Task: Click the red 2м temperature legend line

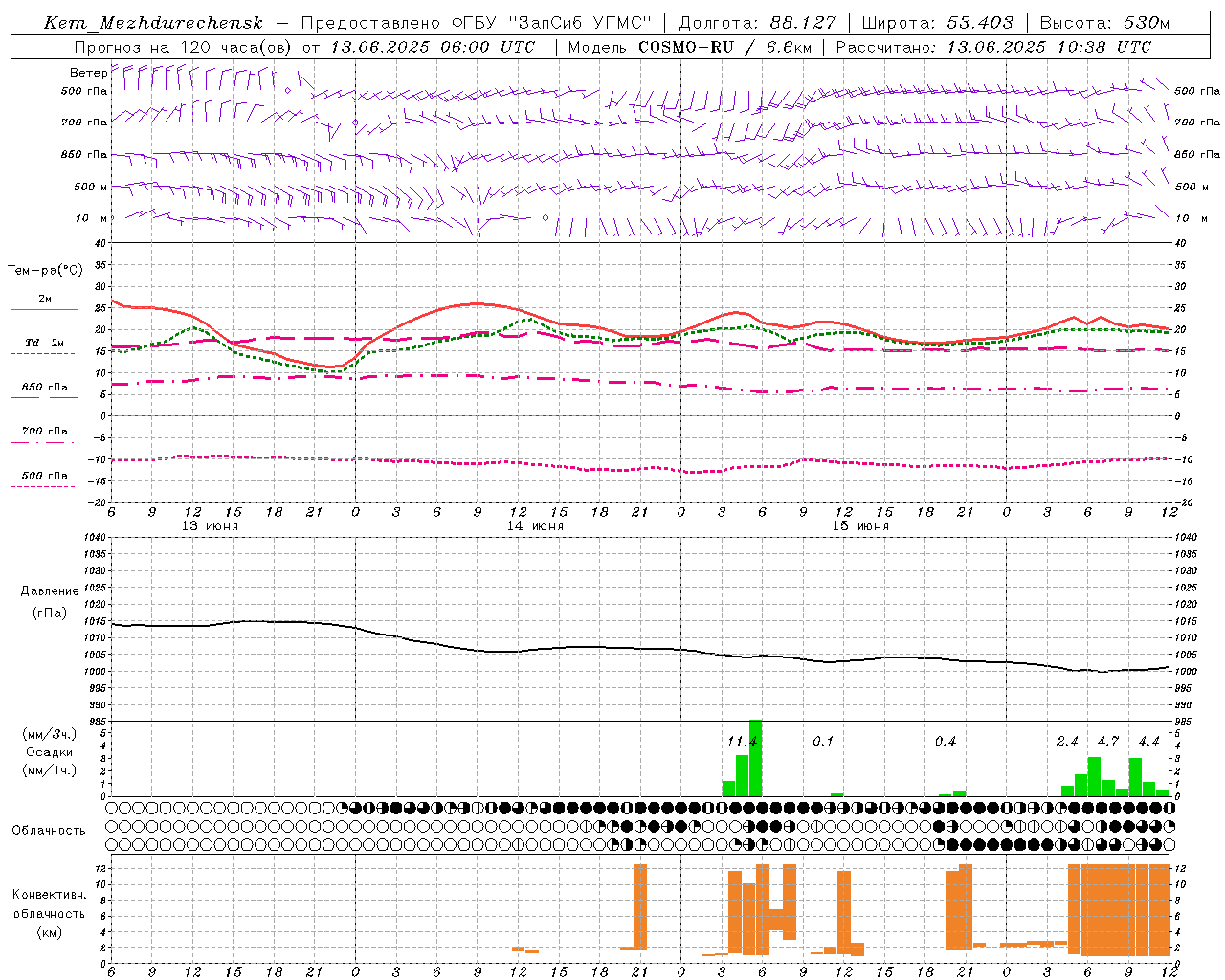Action: (x=44, y=309)
